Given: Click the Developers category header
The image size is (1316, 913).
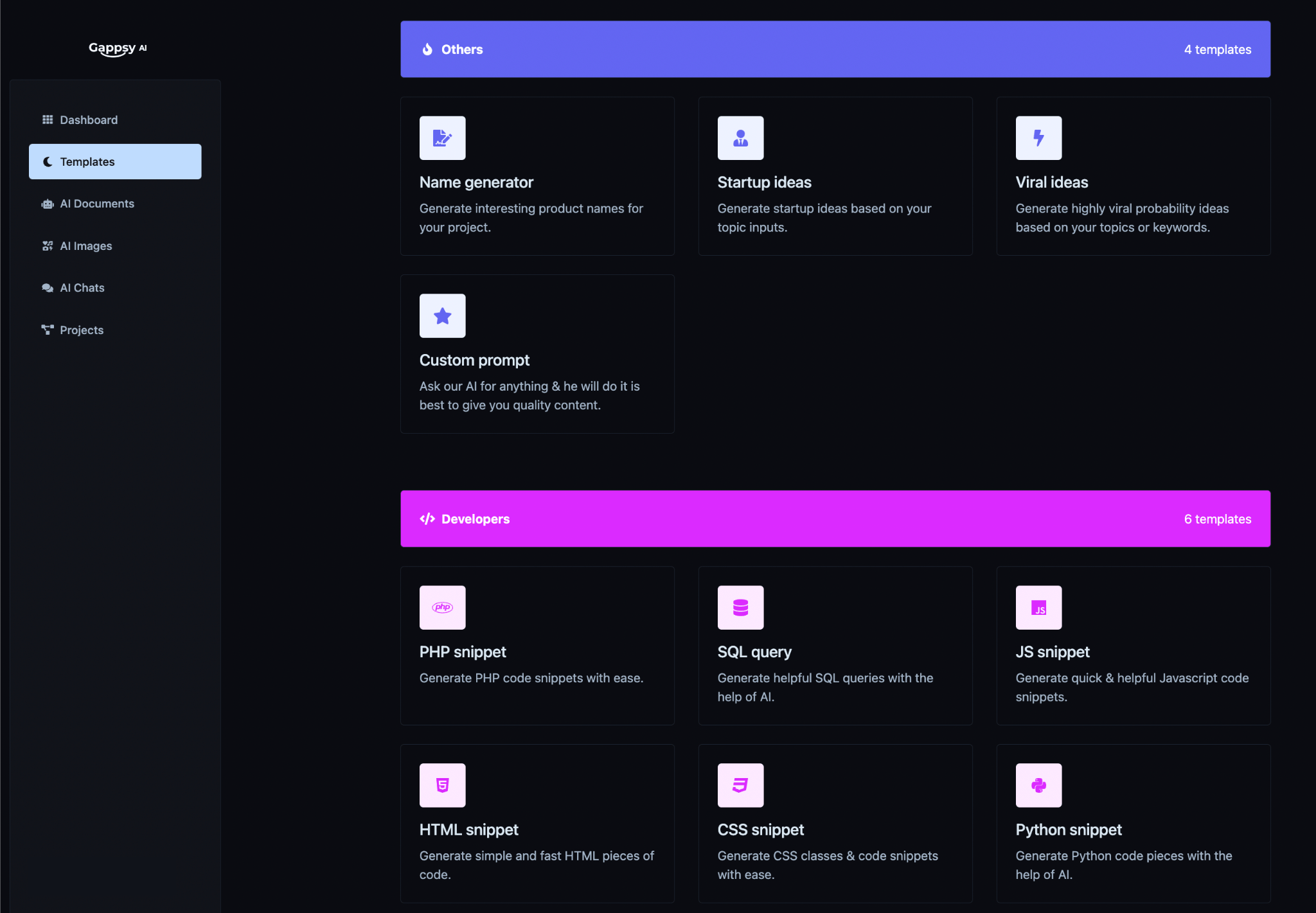Looking at the screenshot, I should click(476, 519).
